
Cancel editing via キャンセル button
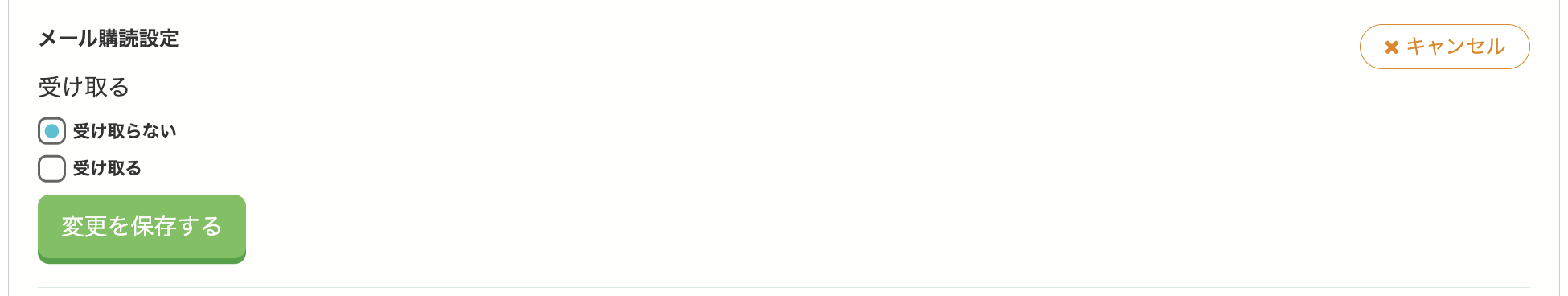(x=1444, y=47)
